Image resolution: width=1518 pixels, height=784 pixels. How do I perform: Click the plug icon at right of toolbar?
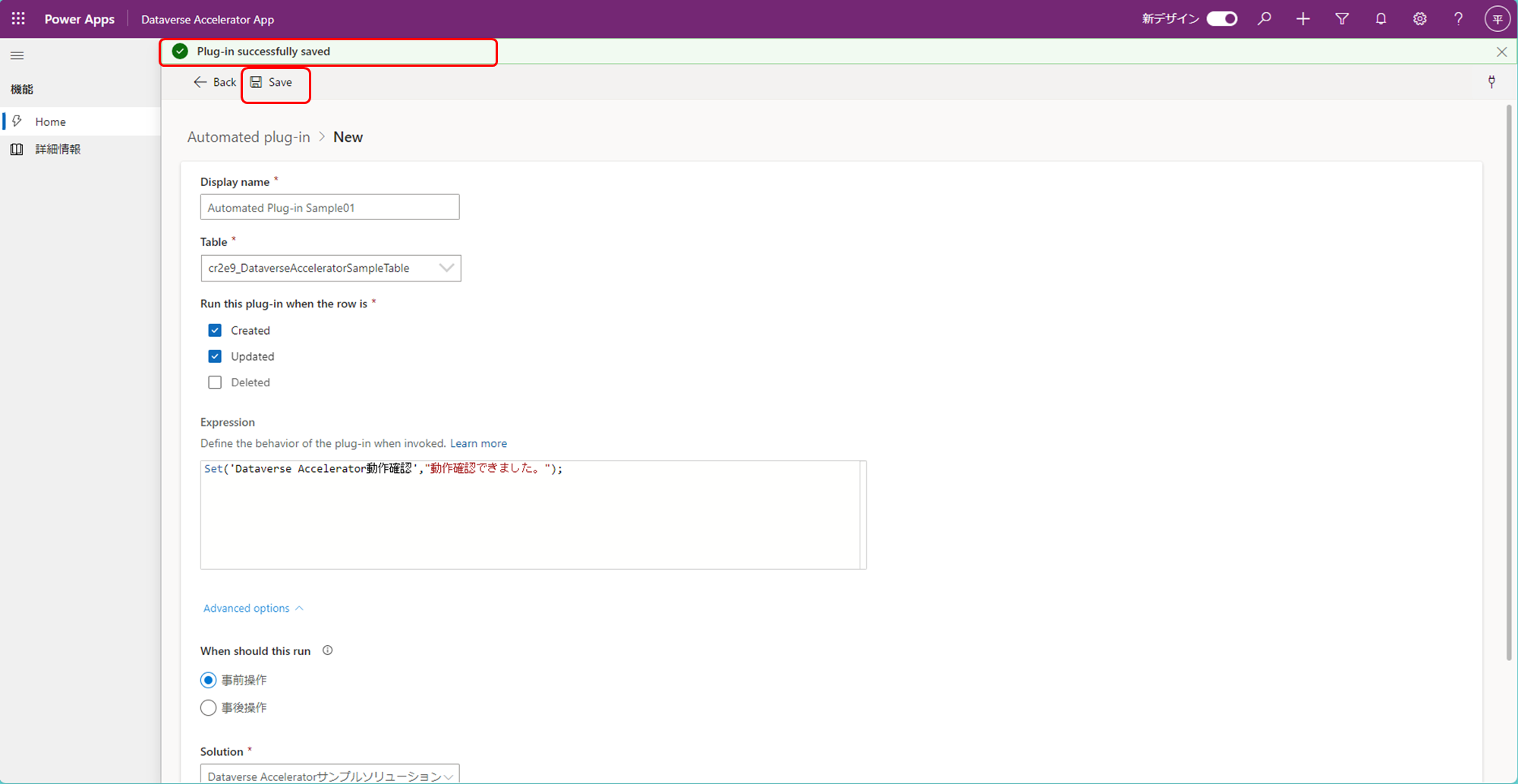(1491, 82)
